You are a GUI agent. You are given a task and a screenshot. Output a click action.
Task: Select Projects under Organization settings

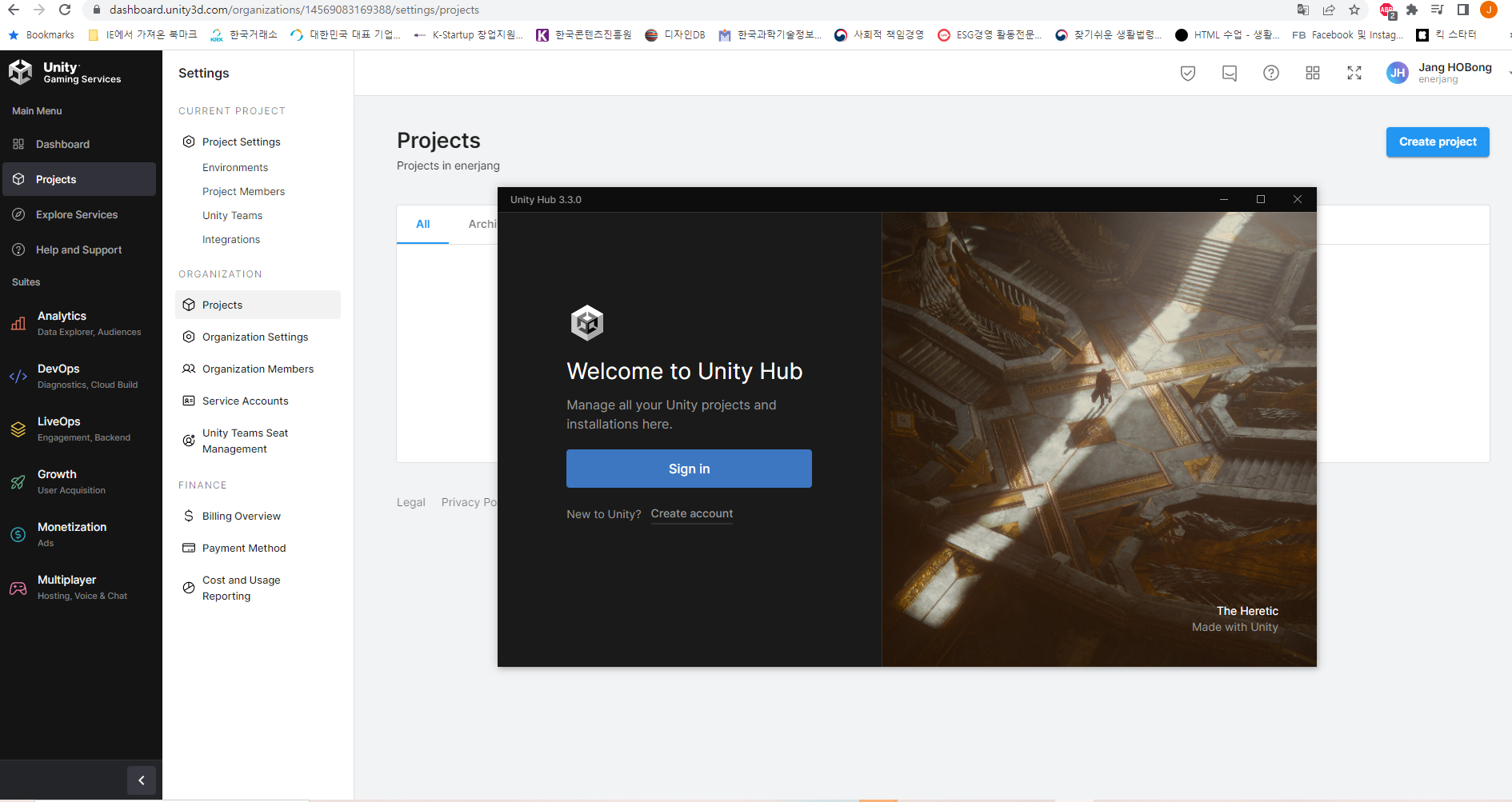(x=258, y=305)
